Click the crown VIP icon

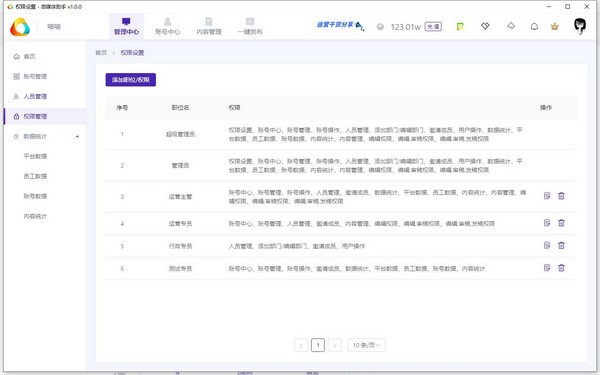click(554, 26)
